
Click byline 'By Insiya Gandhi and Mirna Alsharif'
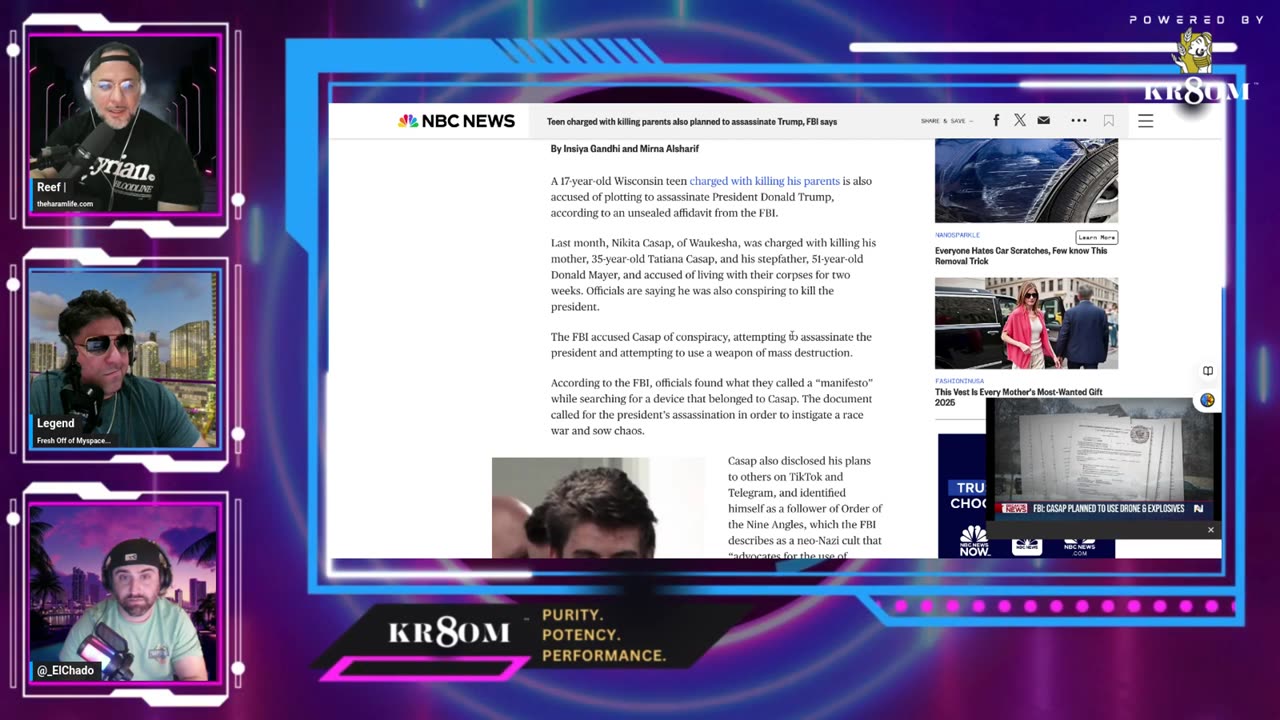tap(625, 149)
